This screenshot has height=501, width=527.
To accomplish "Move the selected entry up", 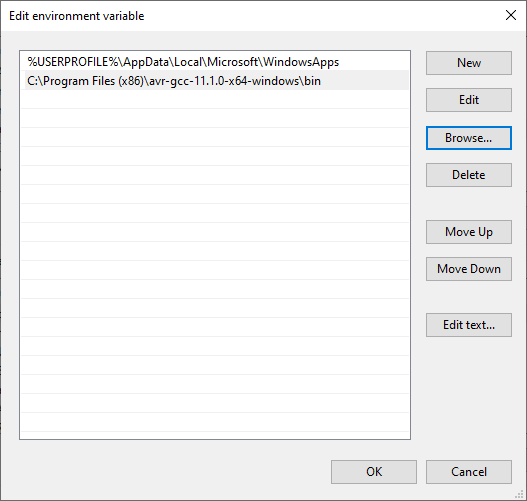I will (469, 232).
